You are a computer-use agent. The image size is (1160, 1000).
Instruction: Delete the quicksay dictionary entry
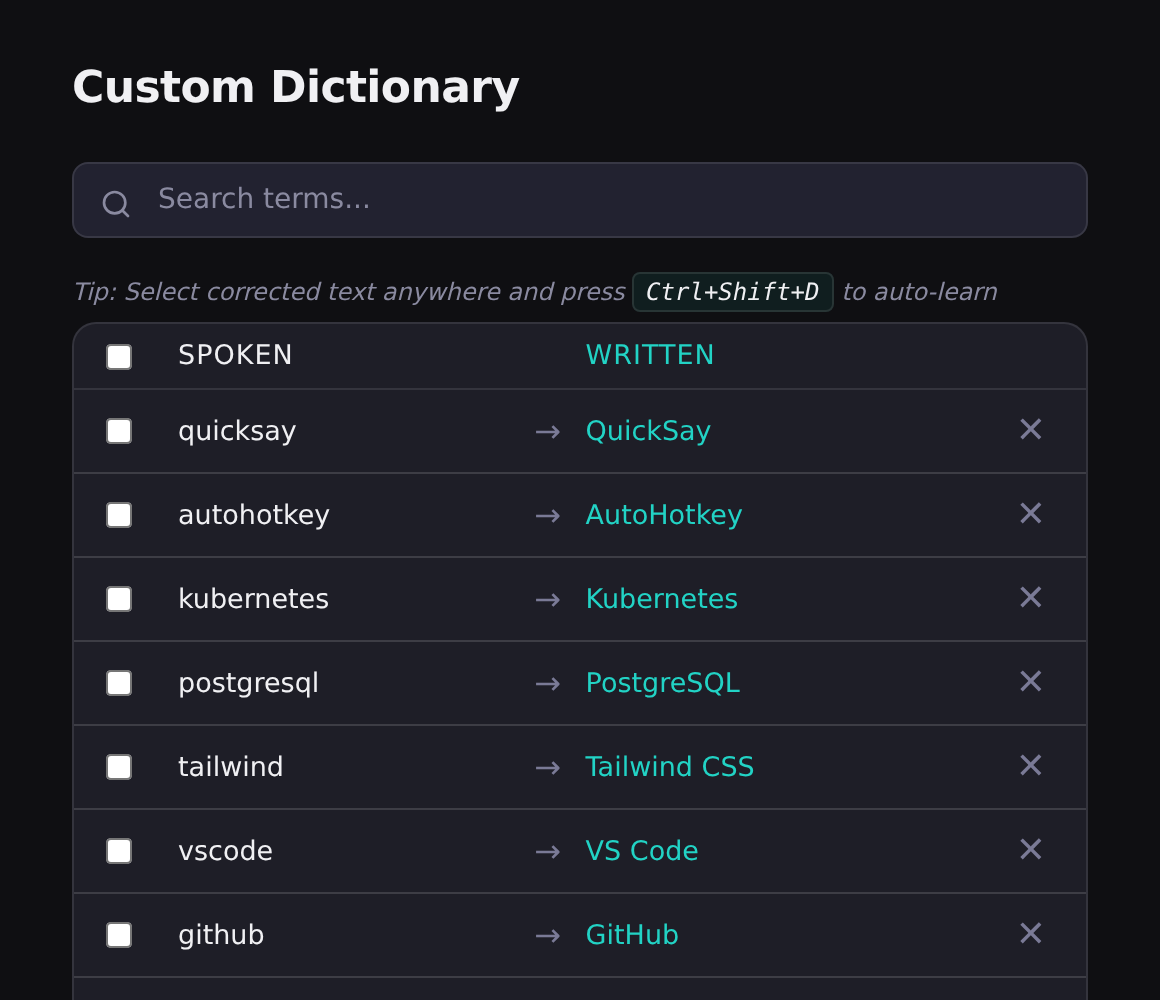tap(1030, 429)
